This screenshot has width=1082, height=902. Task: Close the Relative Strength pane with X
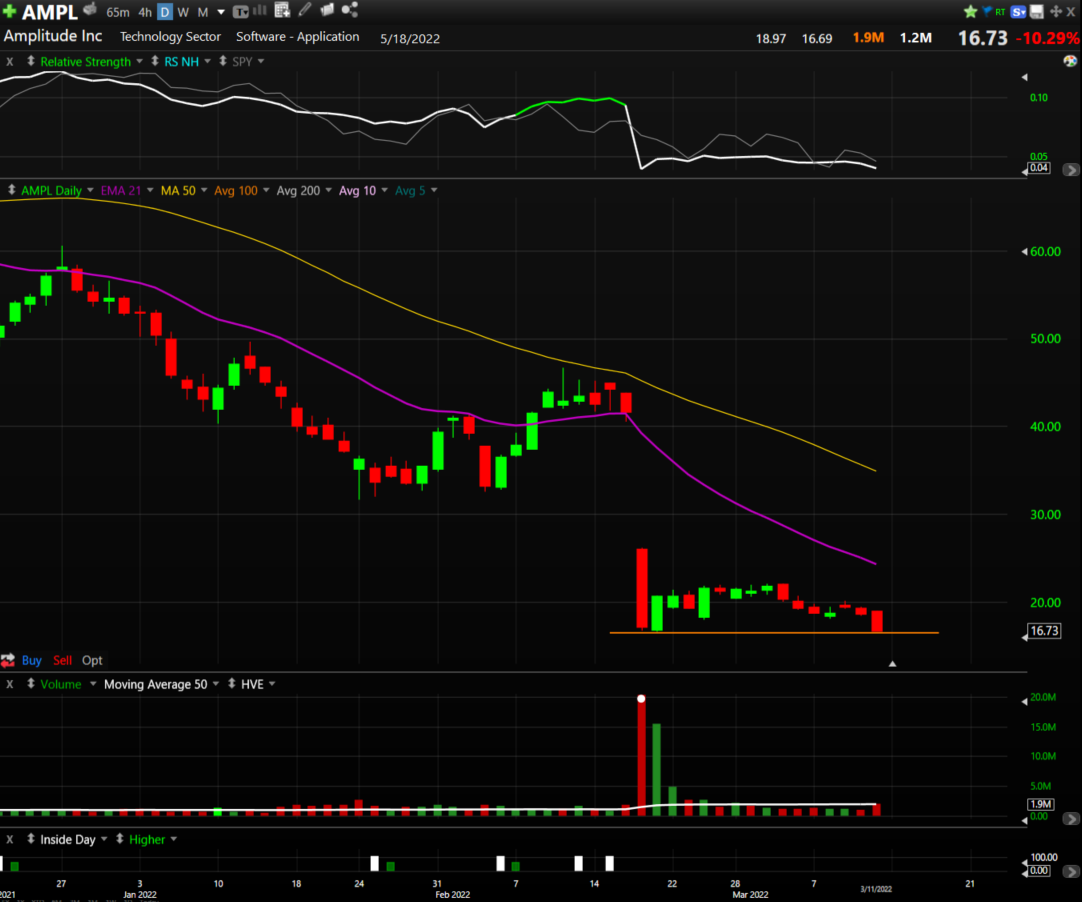pos(10,61)
